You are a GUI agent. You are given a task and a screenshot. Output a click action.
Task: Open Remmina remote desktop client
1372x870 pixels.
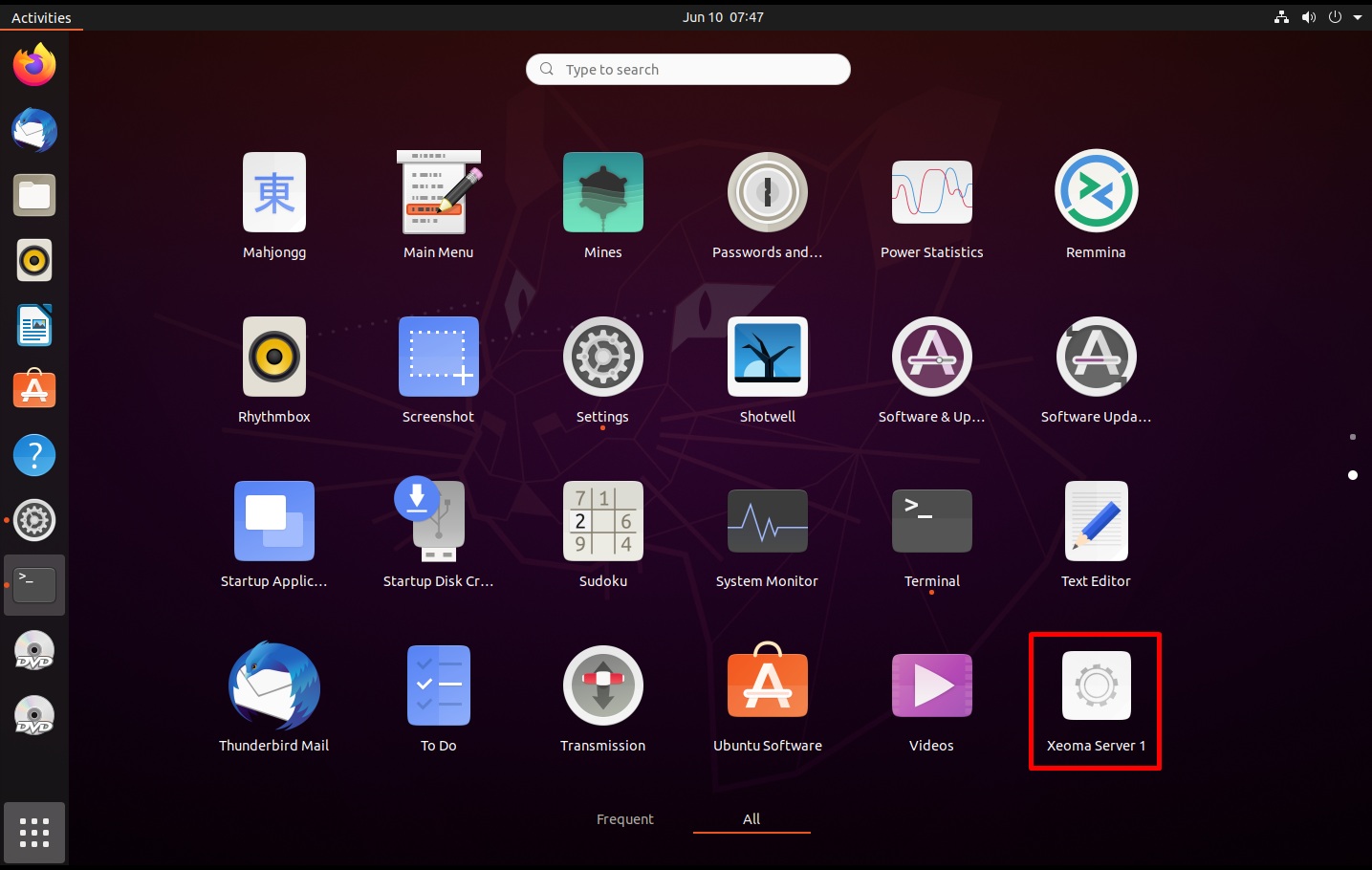(x=1097, y=205)
